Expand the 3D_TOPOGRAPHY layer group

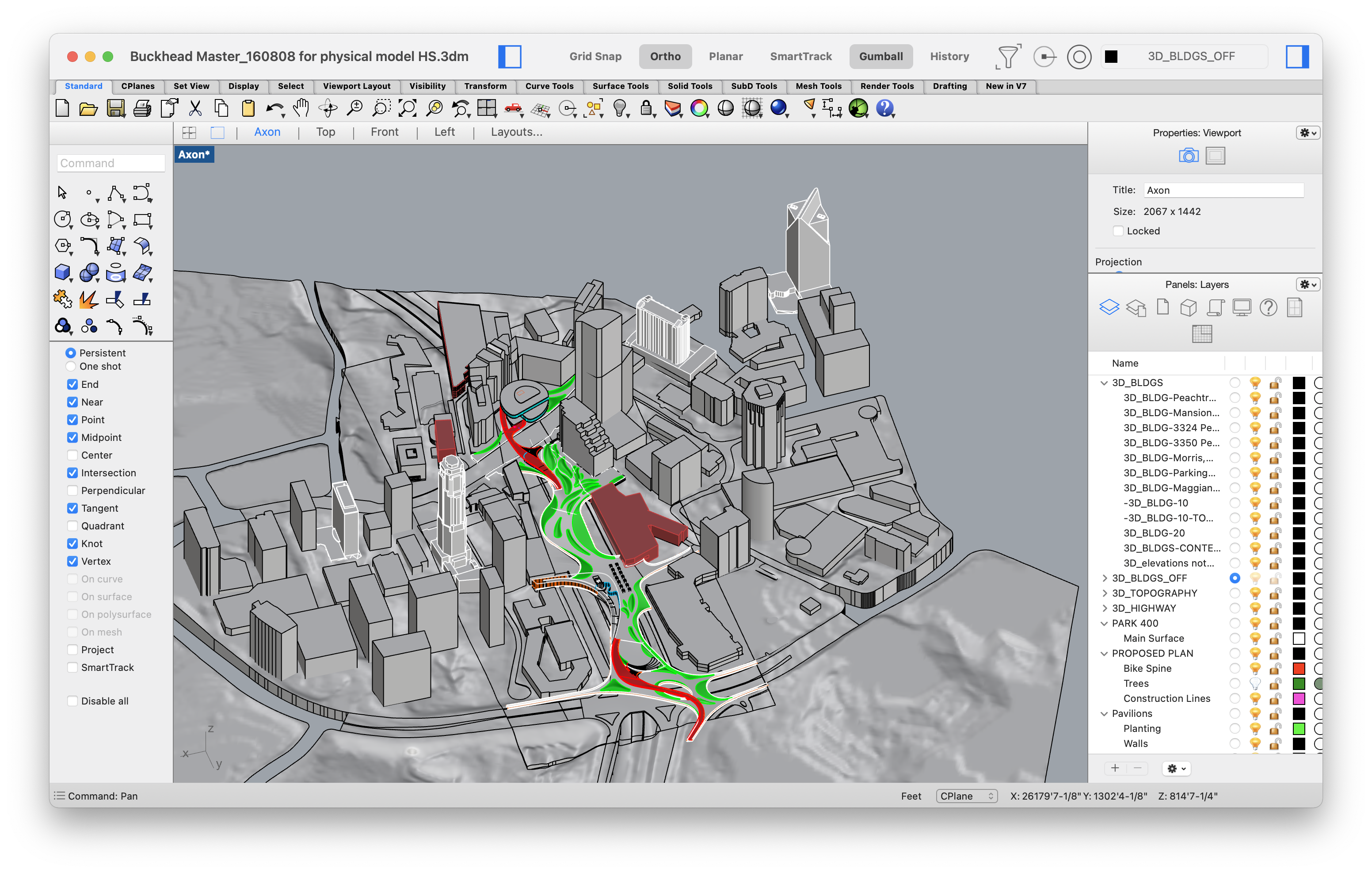point(1104,593)
